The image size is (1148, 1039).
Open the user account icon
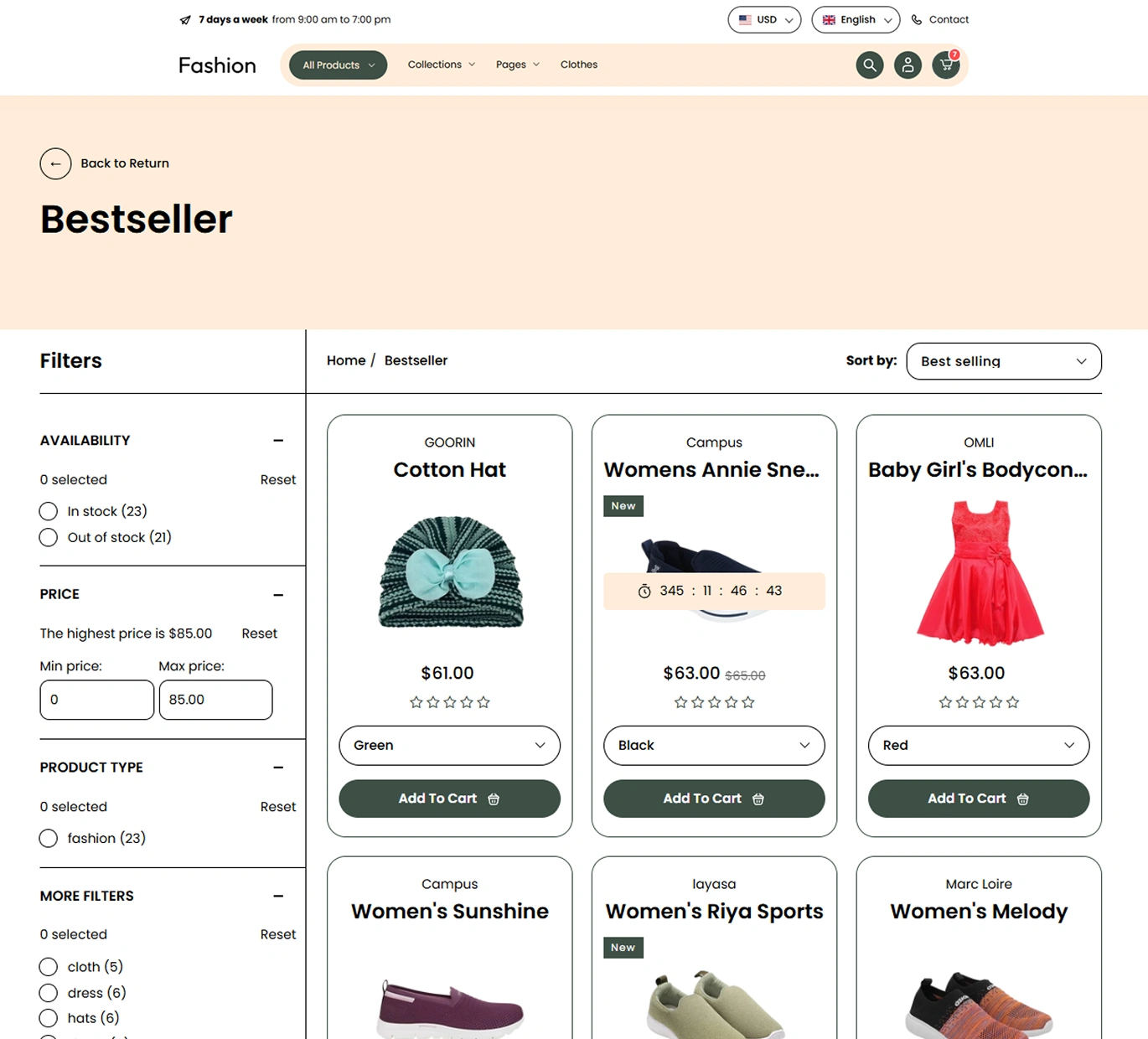click(908, 65)
